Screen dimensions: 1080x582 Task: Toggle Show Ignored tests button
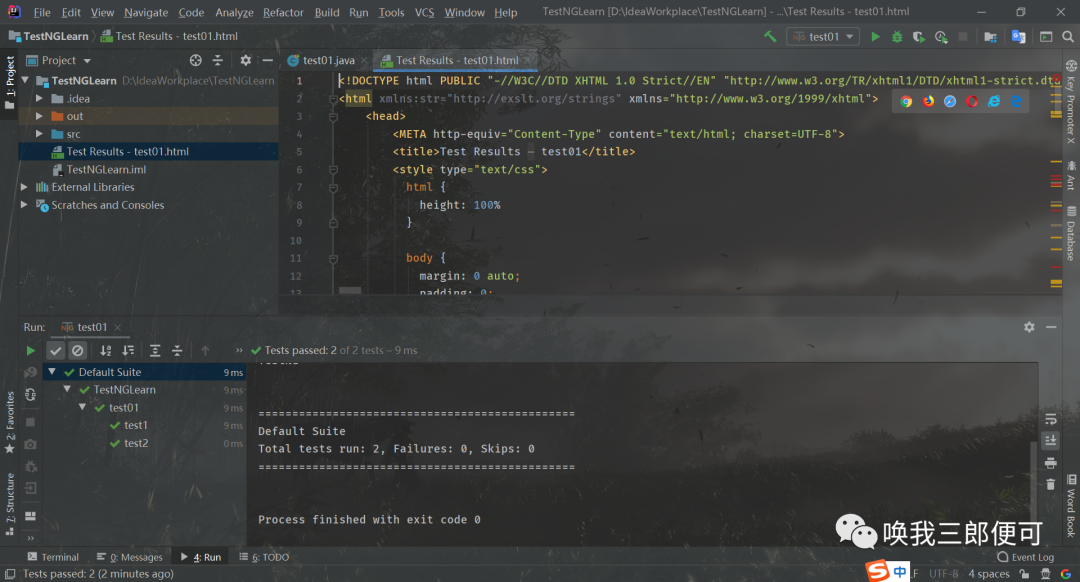tap(78, 351)
